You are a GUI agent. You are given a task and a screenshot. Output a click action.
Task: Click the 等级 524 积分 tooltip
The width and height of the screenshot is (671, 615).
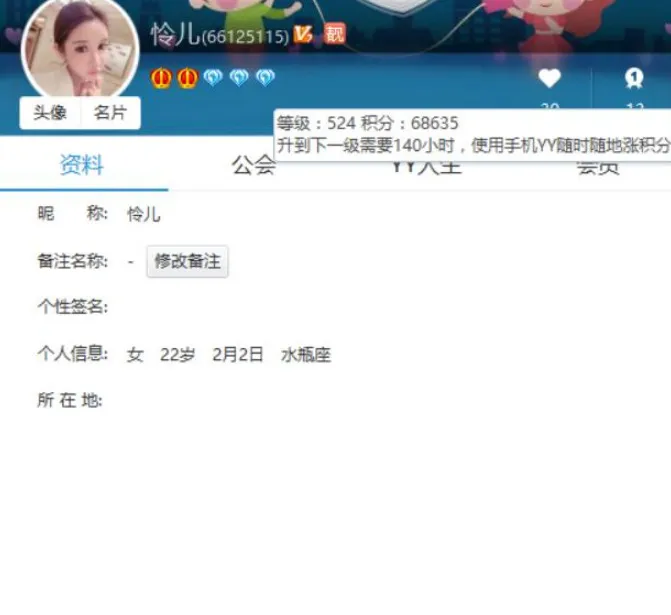coord(472,135)
